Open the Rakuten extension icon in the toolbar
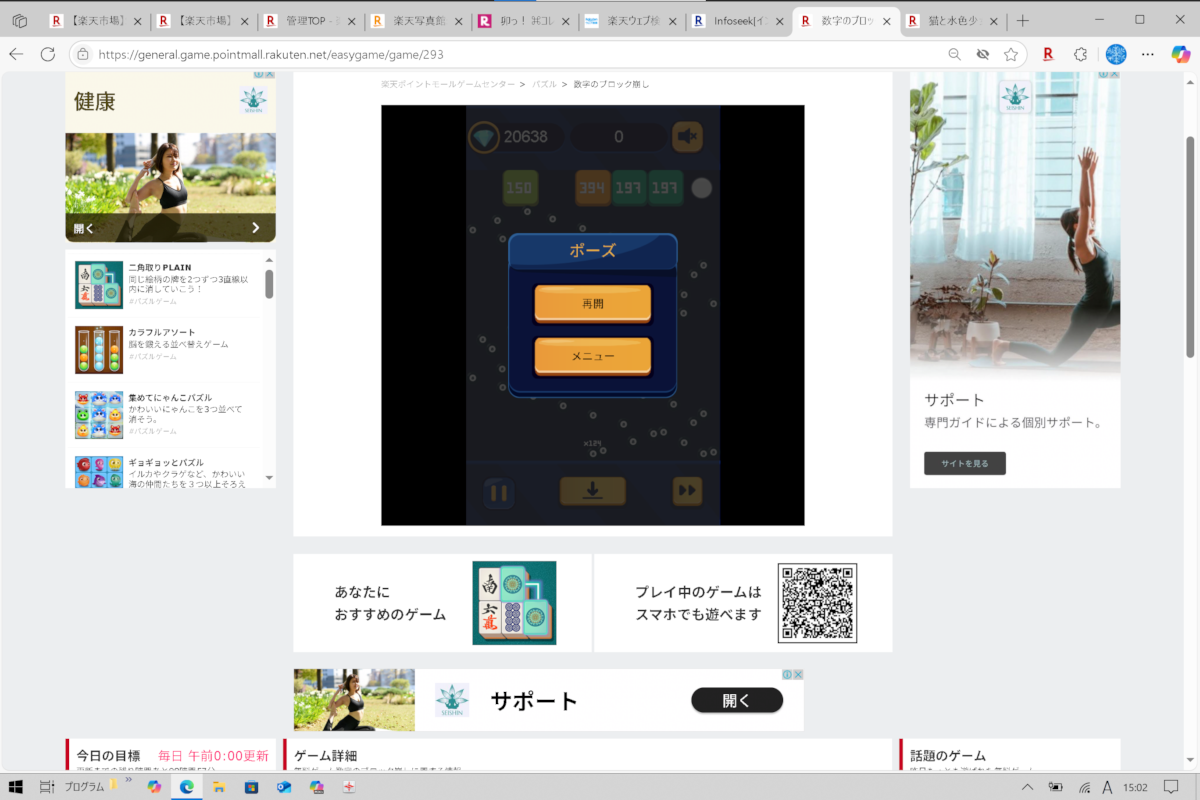 pos(1048,54)
